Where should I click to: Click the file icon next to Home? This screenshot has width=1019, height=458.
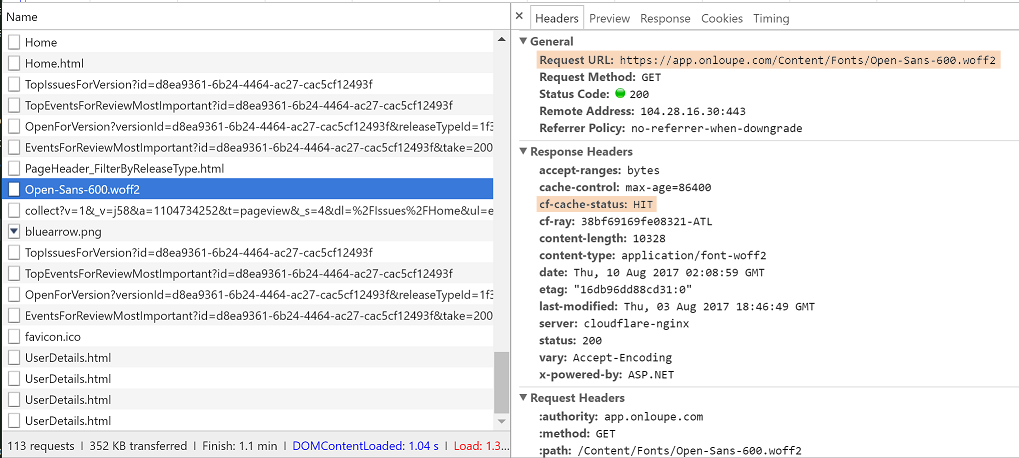[14, 42]
